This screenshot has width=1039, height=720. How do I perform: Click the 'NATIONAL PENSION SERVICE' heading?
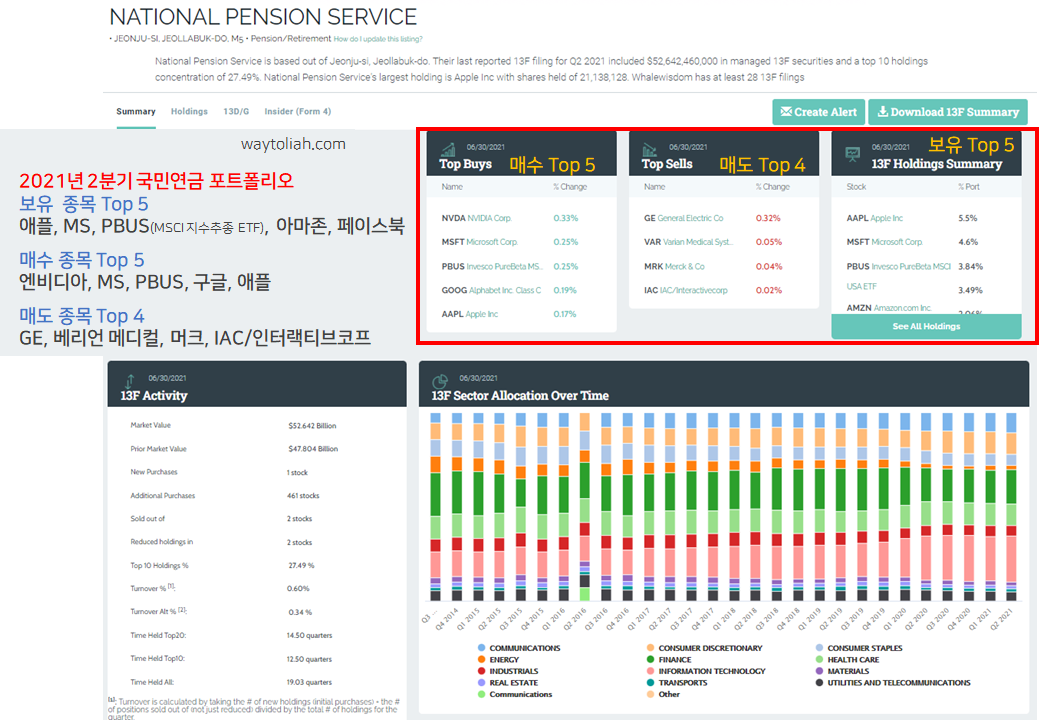(x=263, y=17)
